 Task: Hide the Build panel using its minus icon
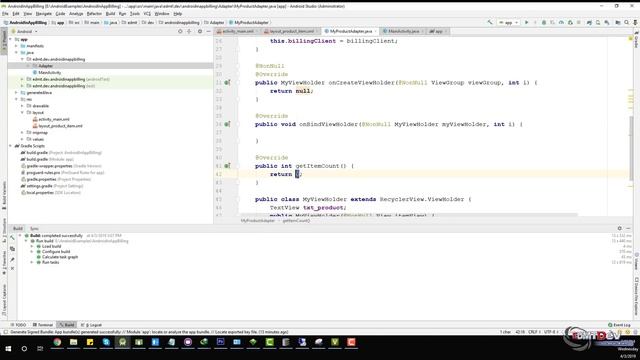pos(629,229)
